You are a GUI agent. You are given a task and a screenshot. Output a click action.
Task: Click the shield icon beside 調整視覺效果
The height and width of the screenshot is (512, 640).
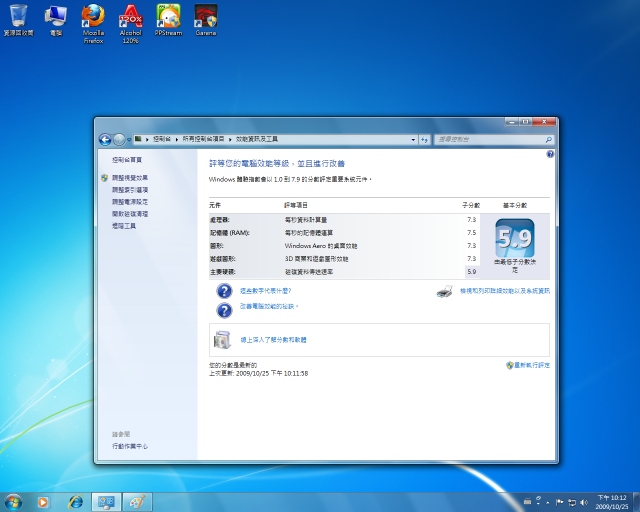104,178
